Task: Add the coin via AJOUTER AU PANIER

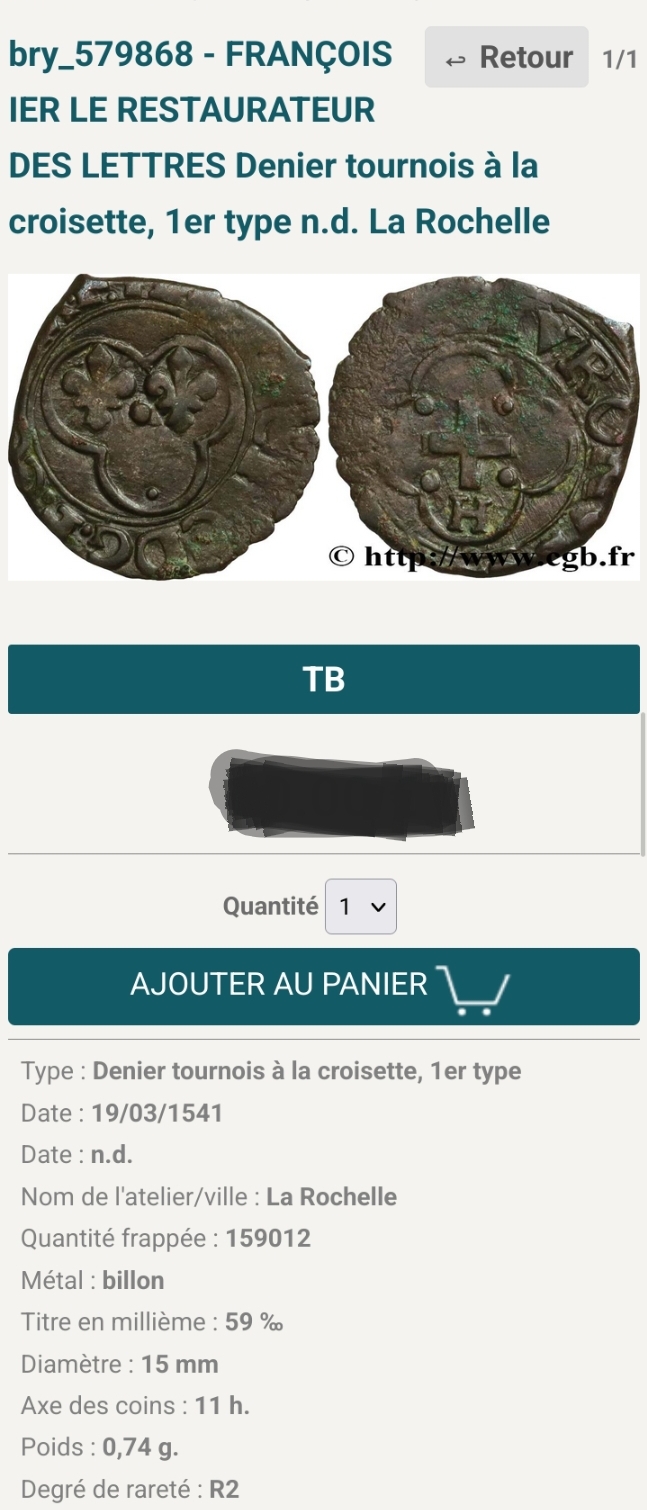Action: [324, 986]
